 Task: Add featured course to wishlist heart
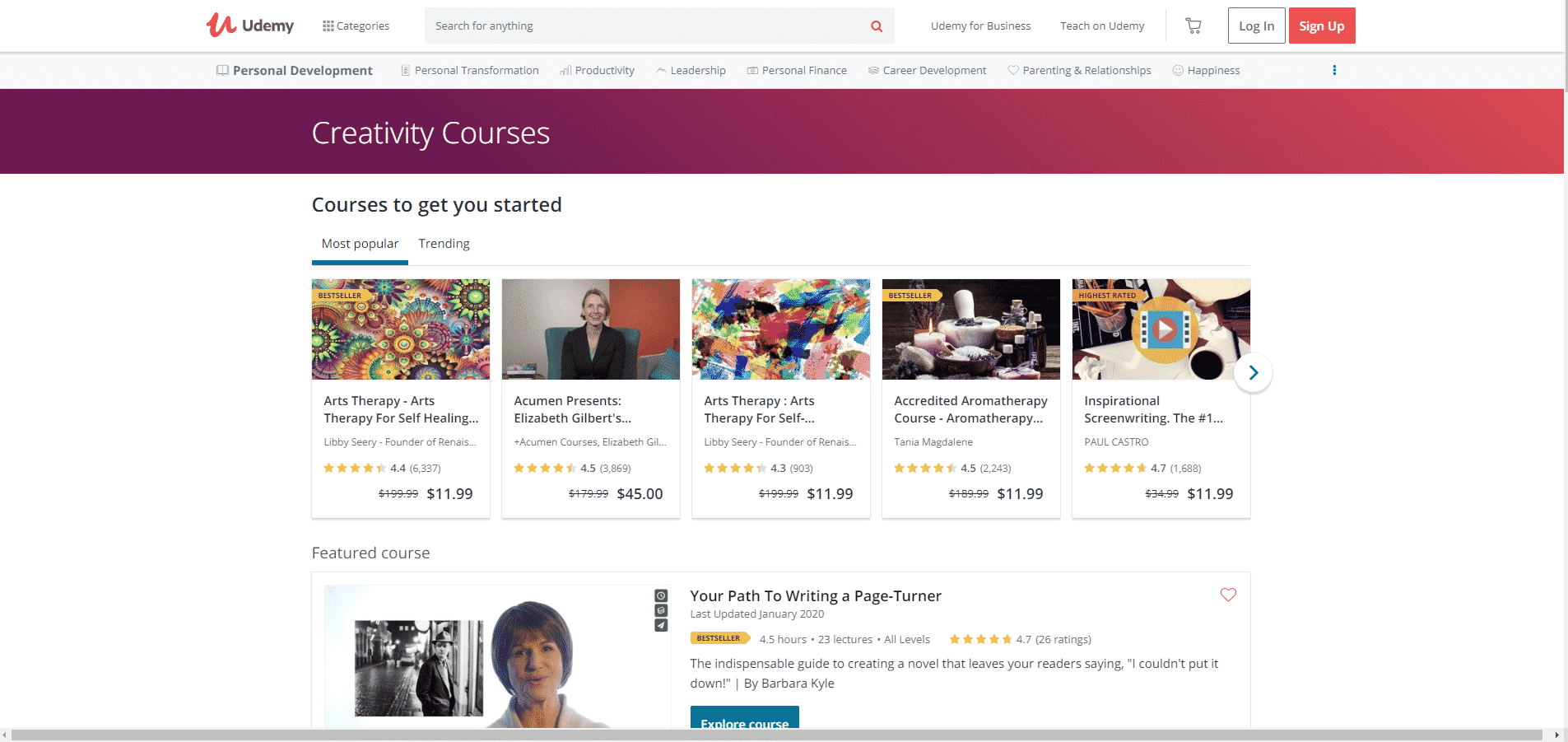[x=1228, y=595]
